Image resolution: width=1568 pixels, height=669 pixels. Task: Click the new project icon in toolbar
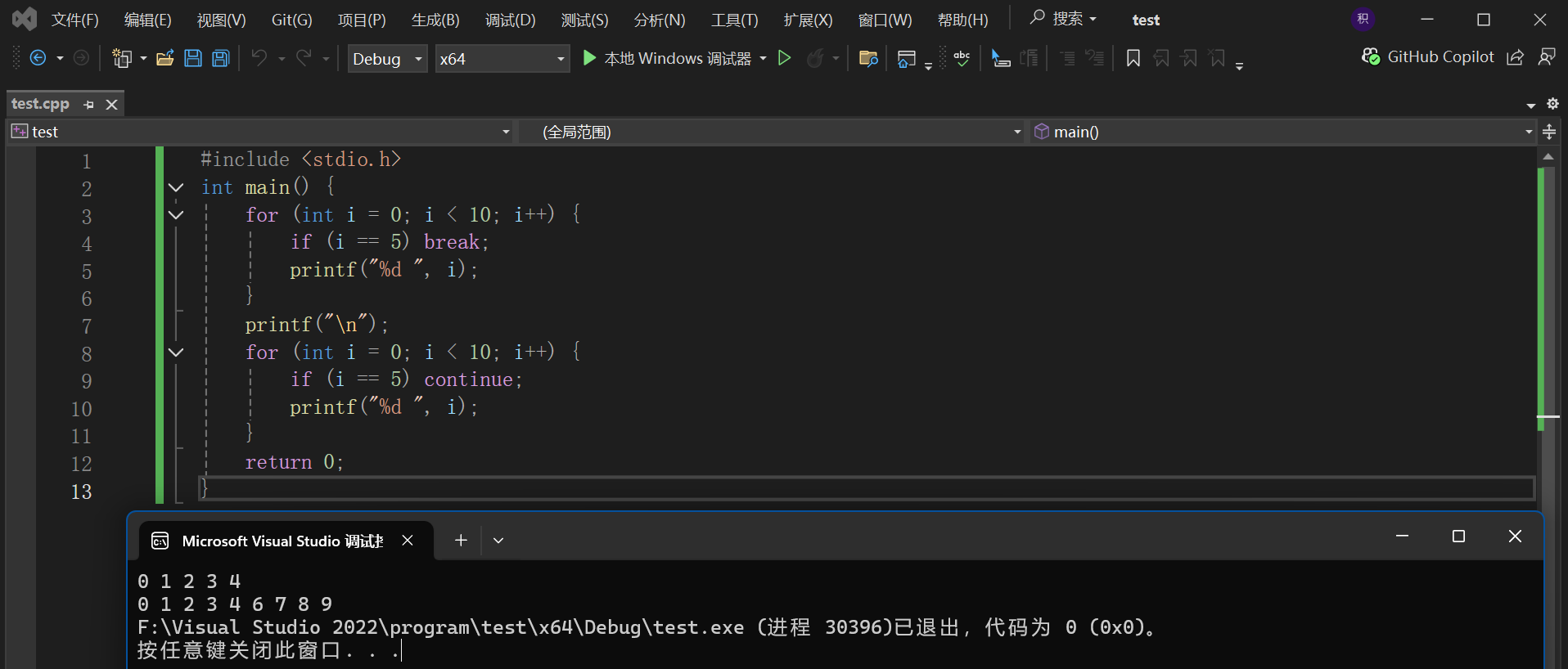click(x=122, y=58)
